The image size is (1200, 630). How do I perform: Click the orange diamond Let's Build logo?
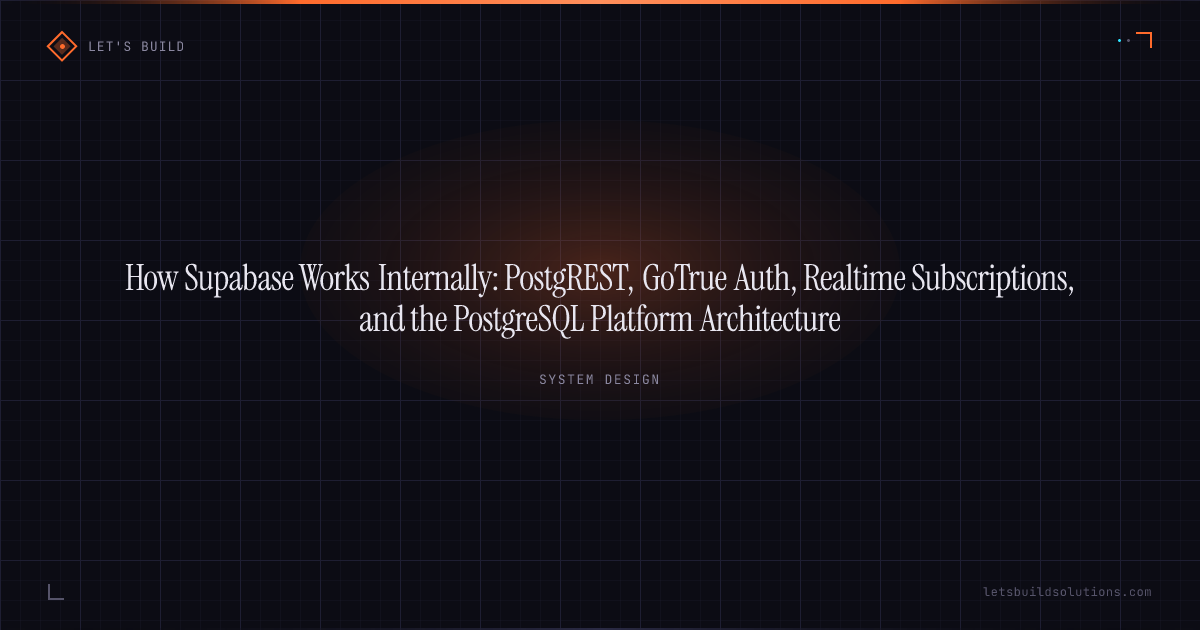62,46
